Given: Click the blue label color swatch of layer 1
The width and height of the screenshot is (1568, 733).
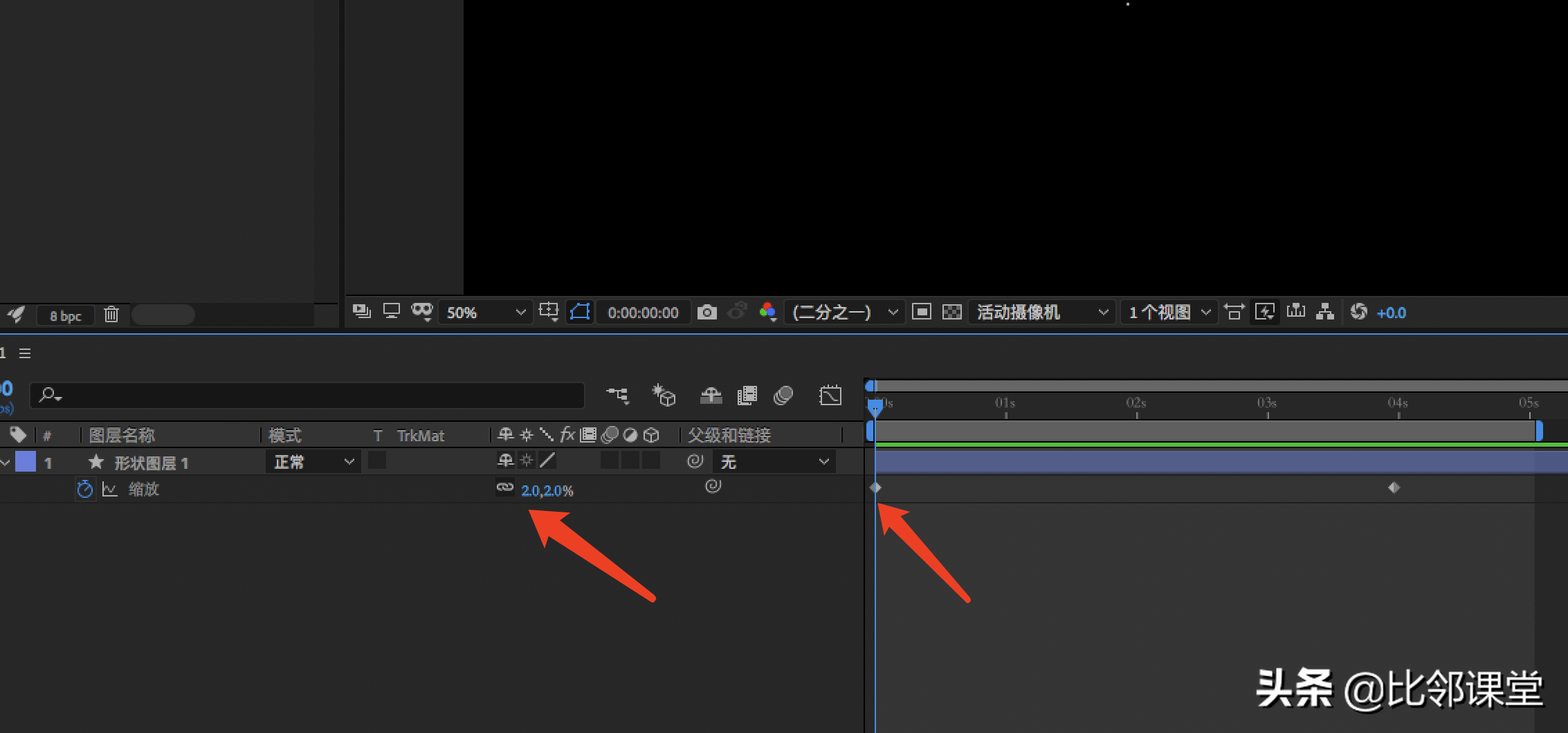Looking at the screenshot, I should point(26,462).
